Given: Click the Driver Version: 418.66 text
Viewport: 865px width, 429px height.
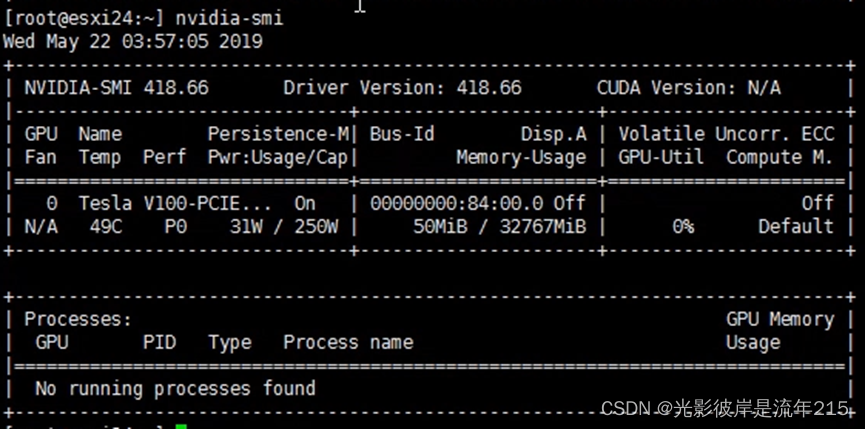Looking at the screenshot, I should click(x=402, y=88).
